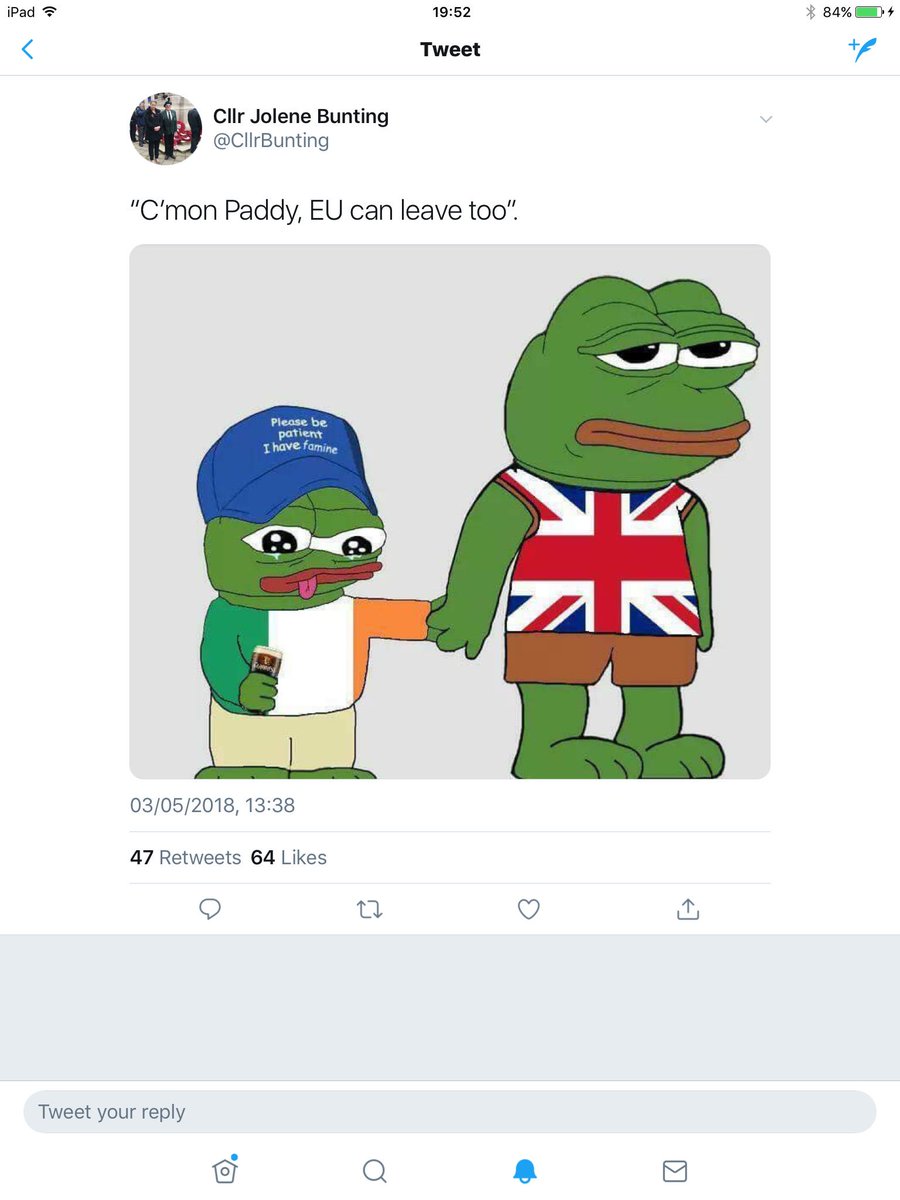
Task: Open the Cllr Jolene Bunting name link
Action: [301, 116]
